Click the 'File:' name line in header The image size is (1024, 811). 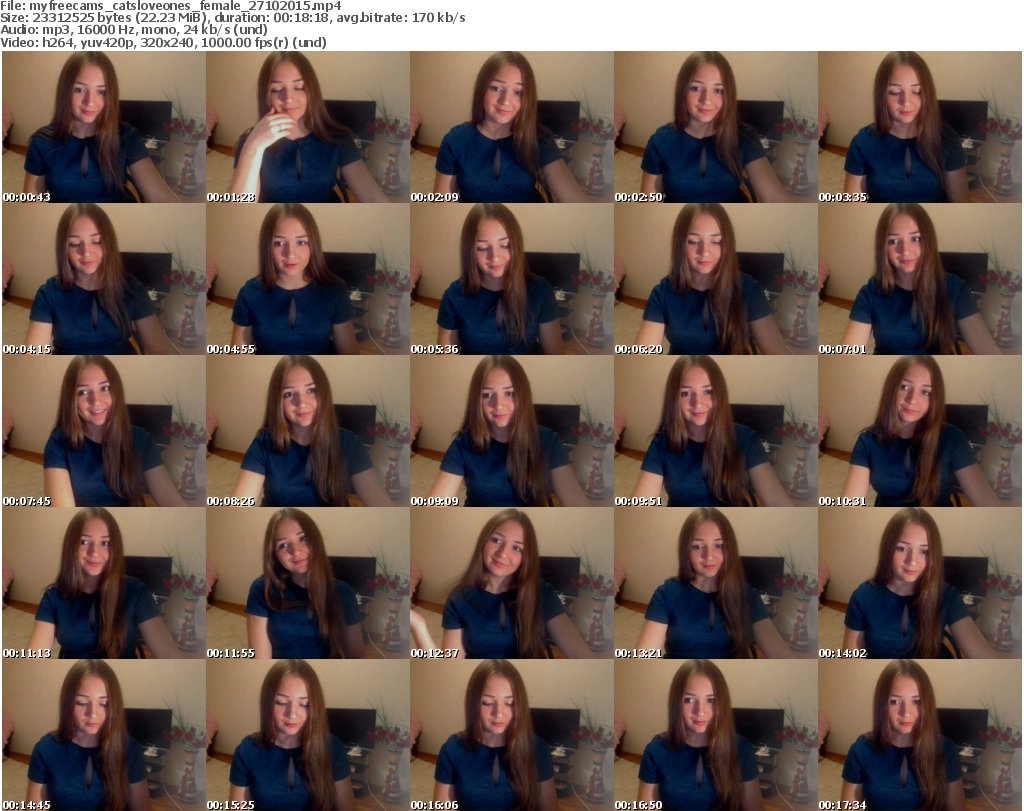coord(170,6)
